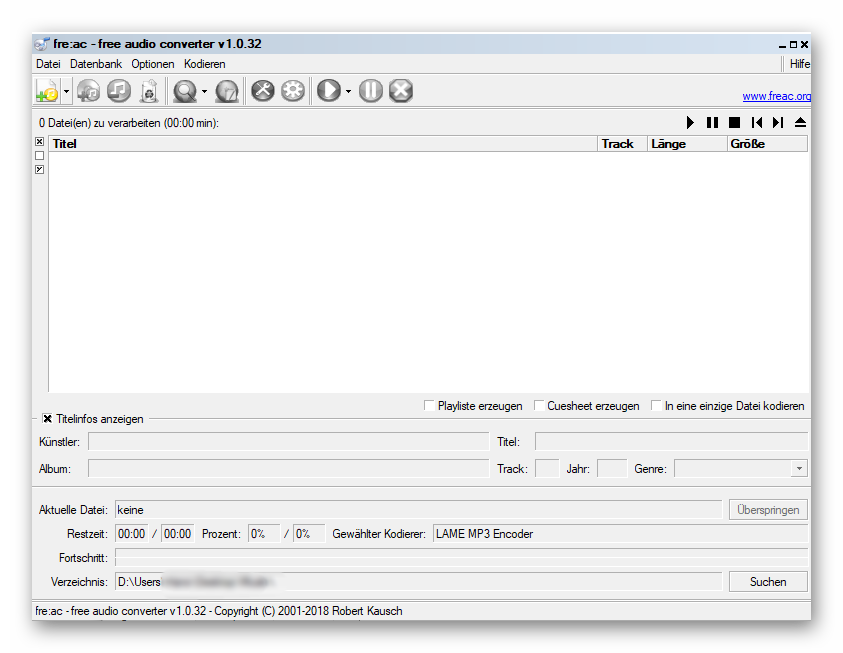Click the add audio CD contents icon
843x653 pixels.
tap(89, 91)
